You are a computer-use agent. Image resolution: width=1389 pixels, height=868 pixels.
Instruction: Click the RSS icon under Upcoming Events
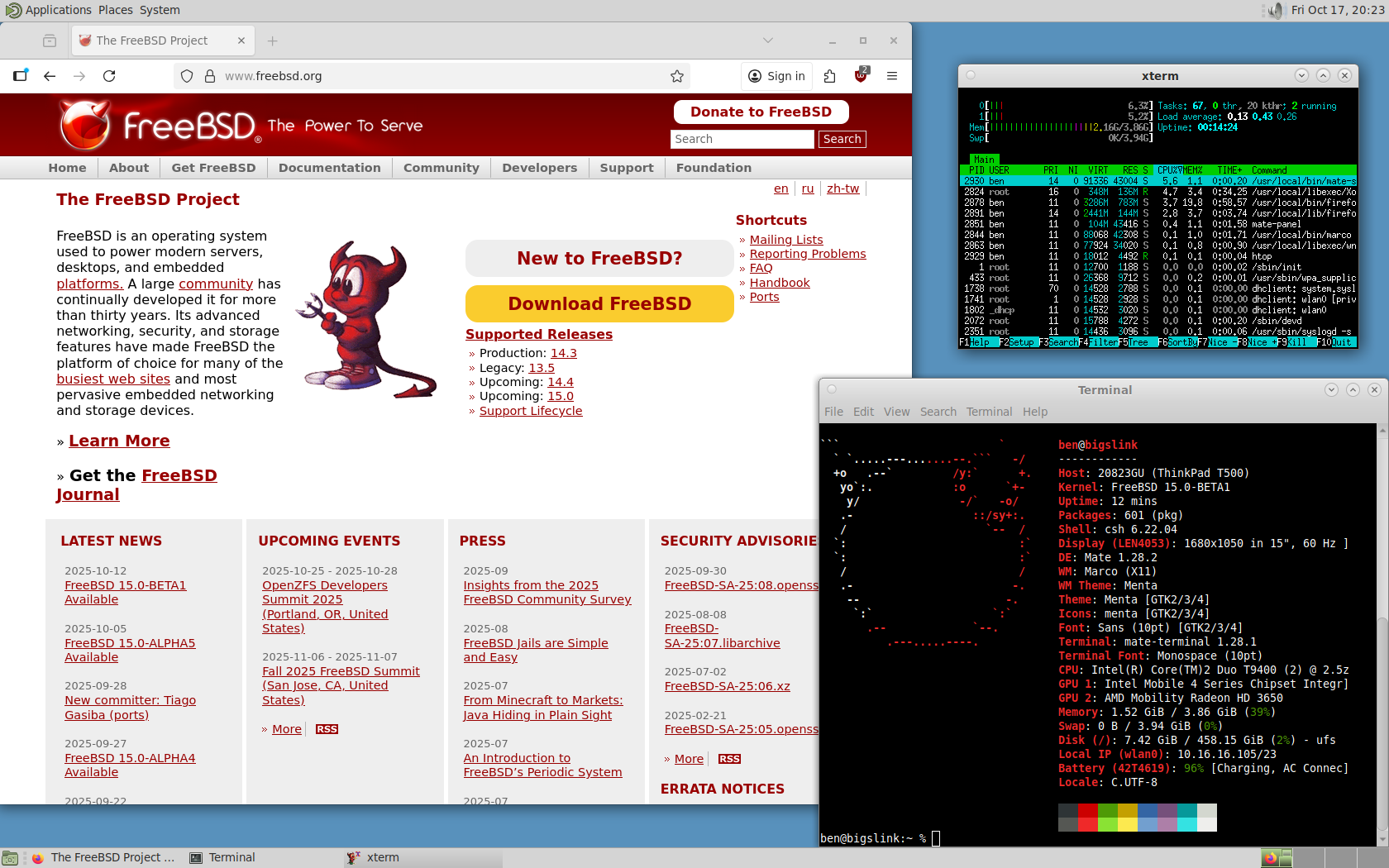click(327, 729)
